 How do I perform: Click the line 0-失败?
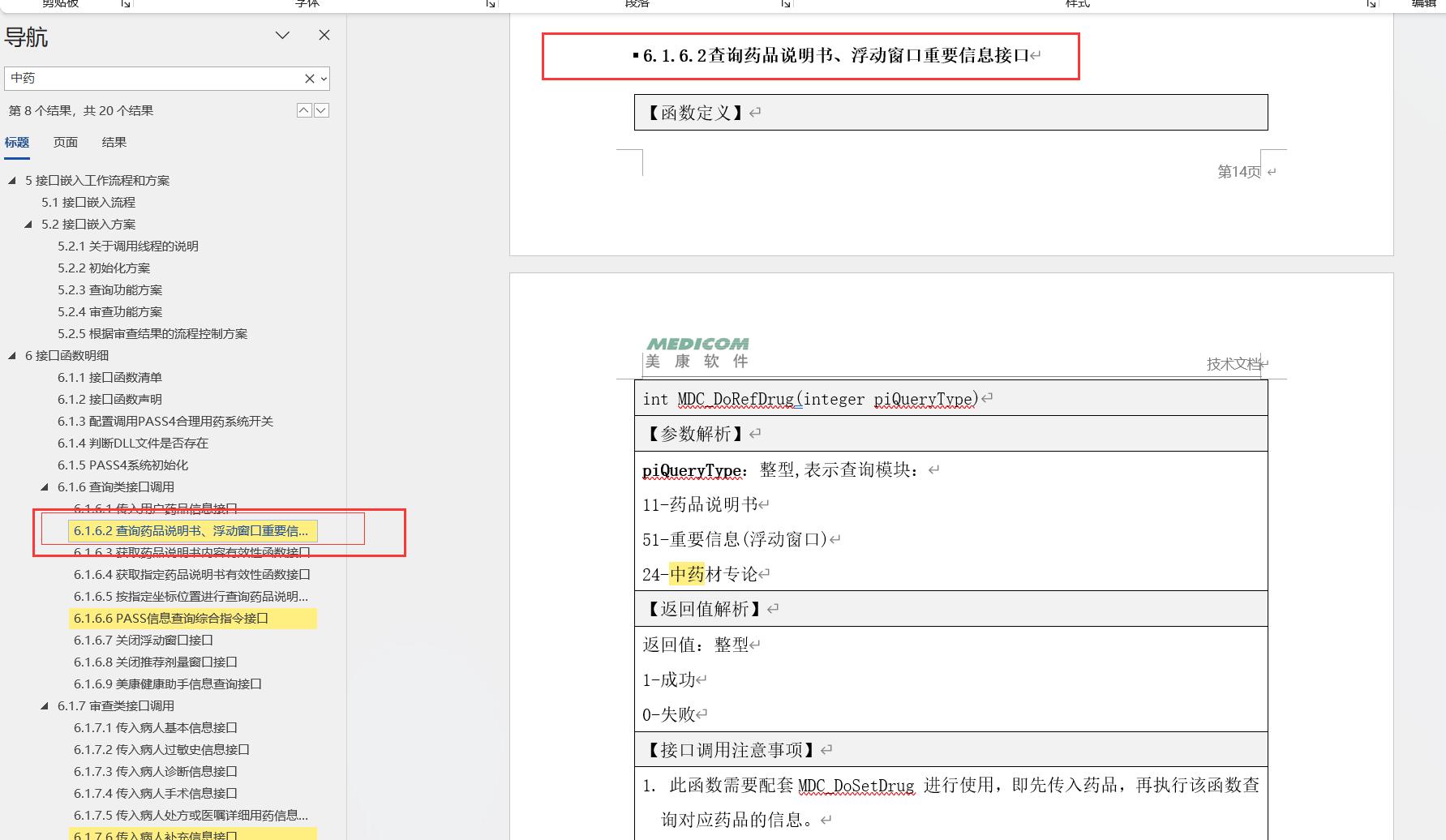(x=669, y=715)
